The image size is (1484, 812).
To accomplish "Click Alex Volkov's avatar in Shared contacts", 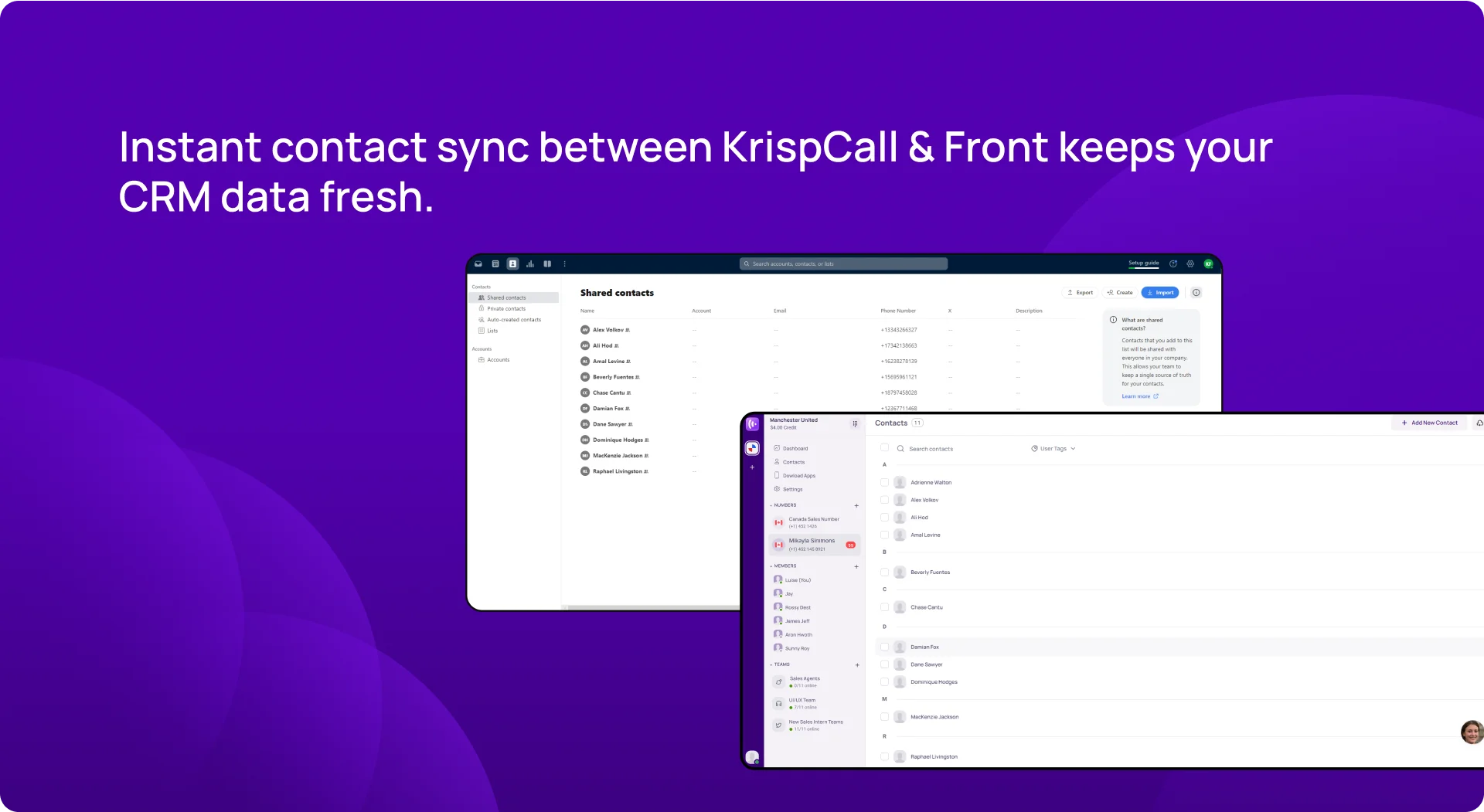I will coord(585,330).
